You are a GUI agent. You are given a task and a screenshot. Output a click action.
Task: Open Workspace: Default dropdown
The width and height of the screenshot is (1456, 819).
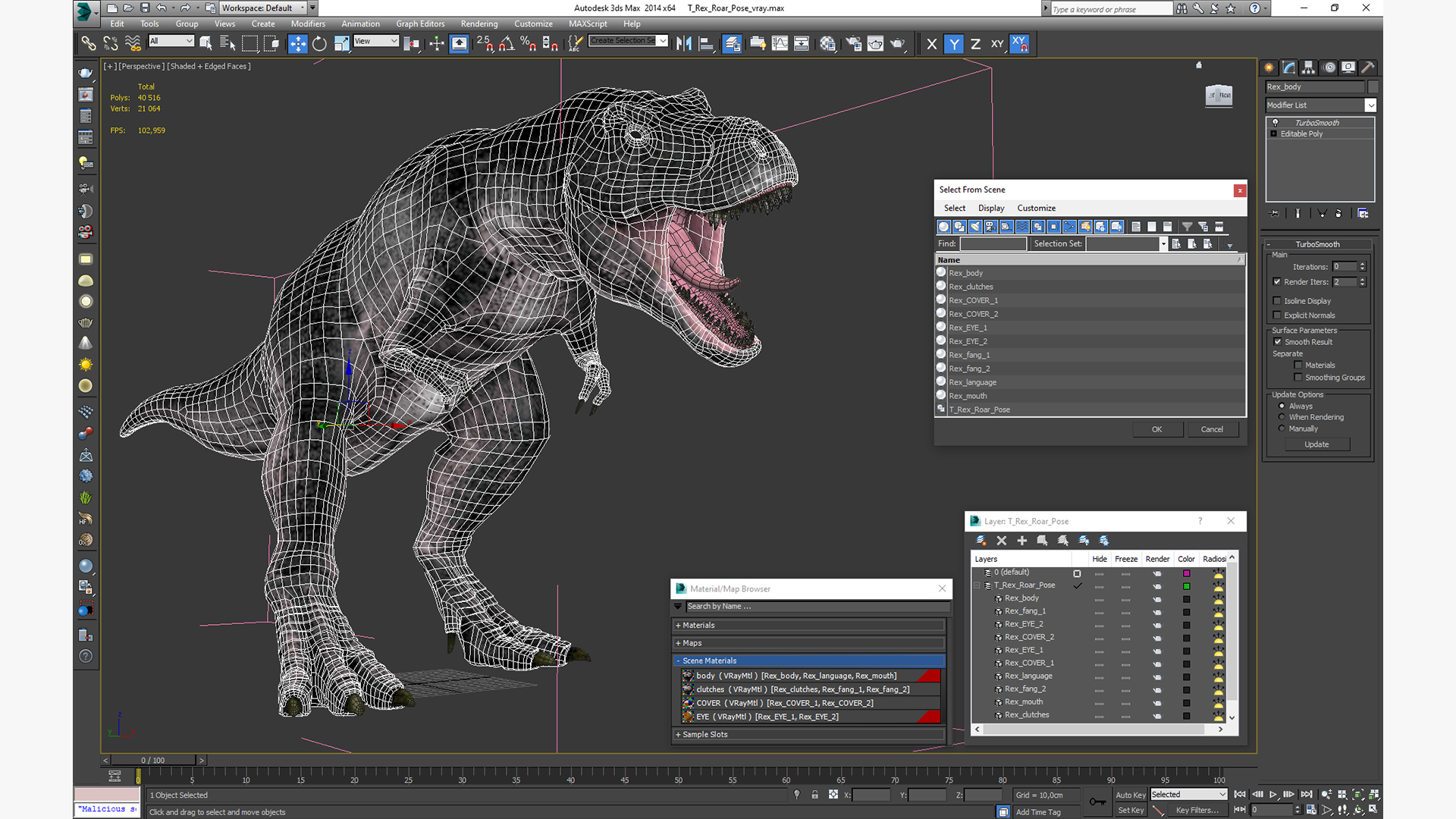263,8
